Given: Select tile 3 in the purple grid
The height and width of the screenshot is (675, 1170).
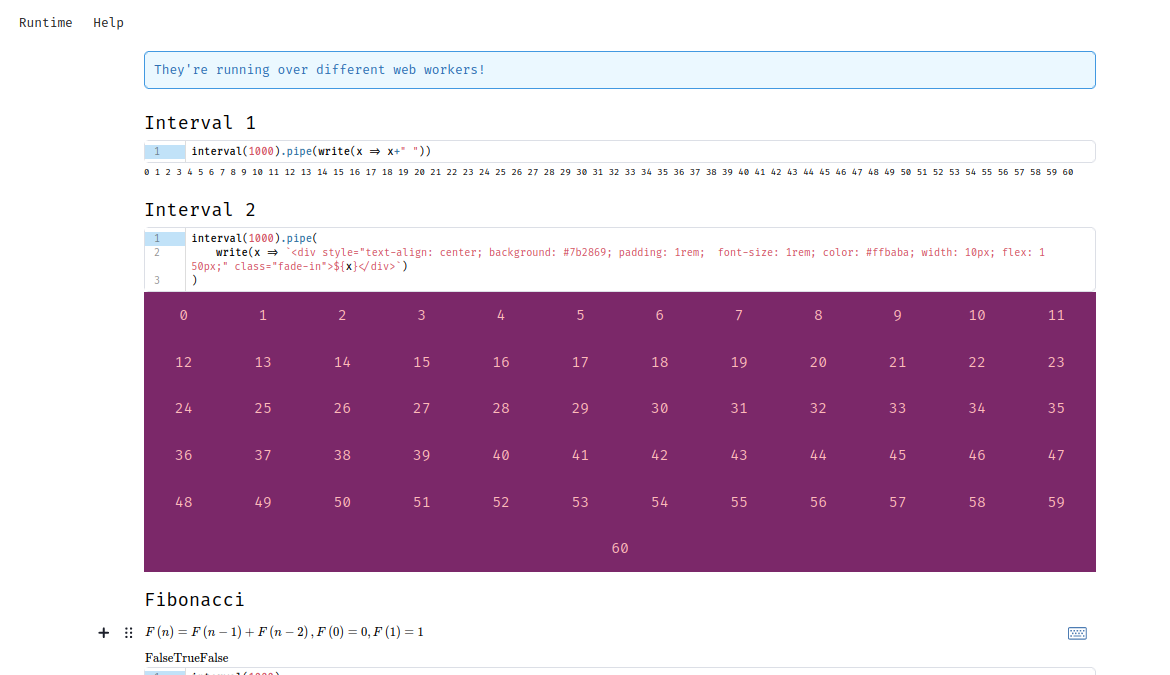Looking at the screenshot, I should point(422,315).
